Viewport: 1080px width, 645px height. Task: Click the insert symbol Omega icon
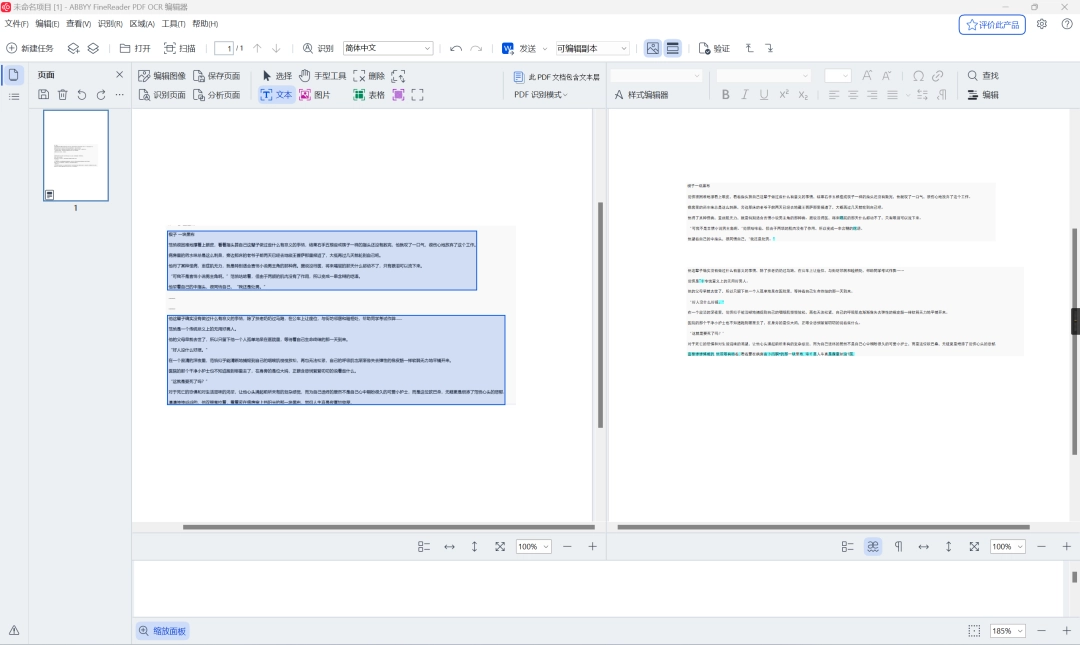pyautogui.click(x=918, y=76)
